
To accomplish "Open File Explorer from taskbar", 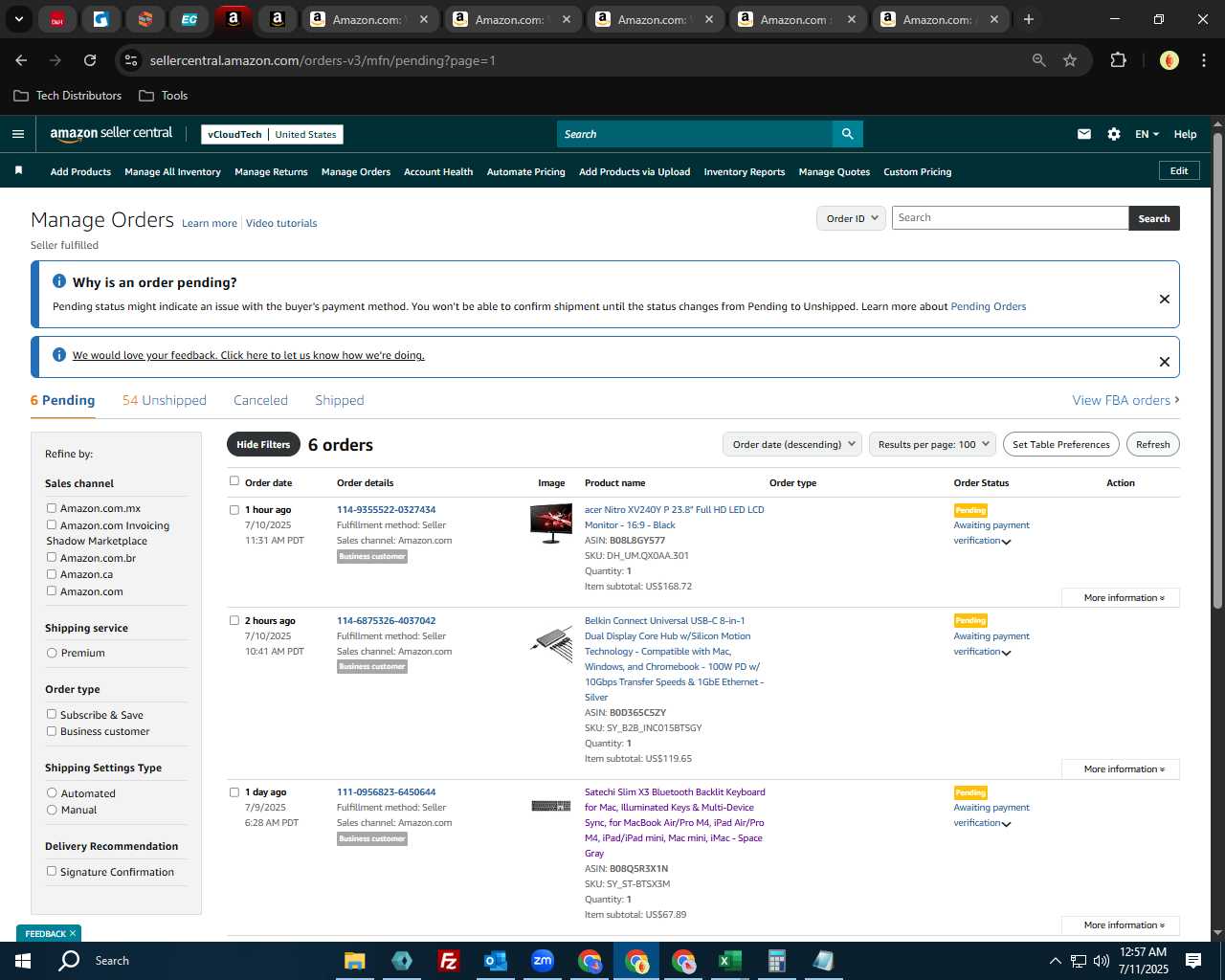I will 355,960.
